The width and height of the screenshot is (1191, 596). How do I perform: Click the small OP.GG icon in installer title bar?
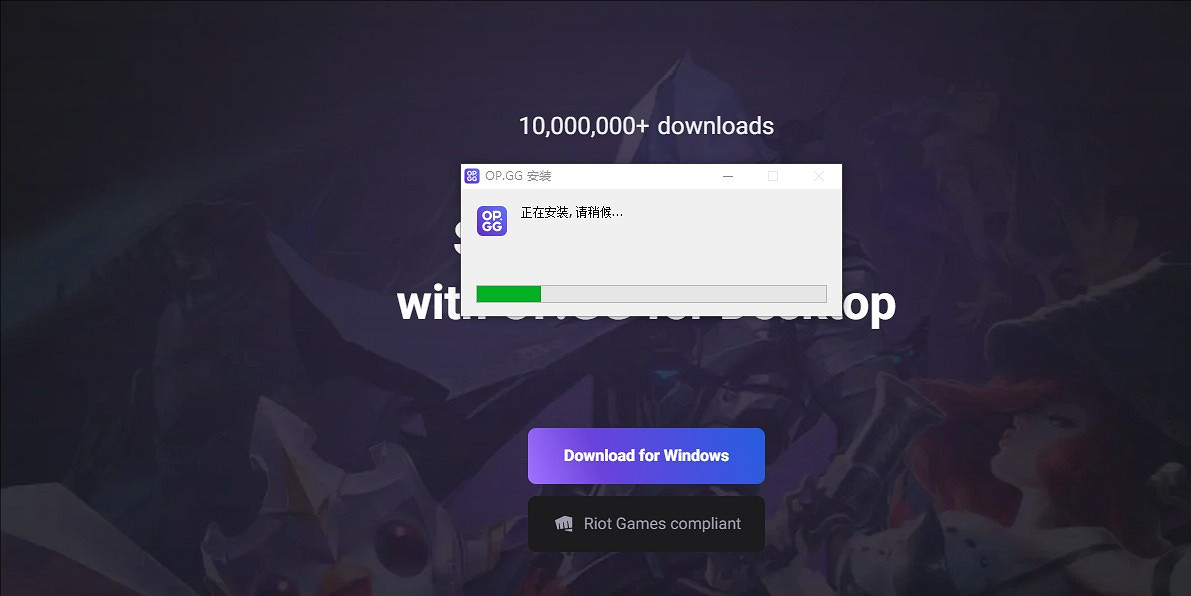point(472,176)
